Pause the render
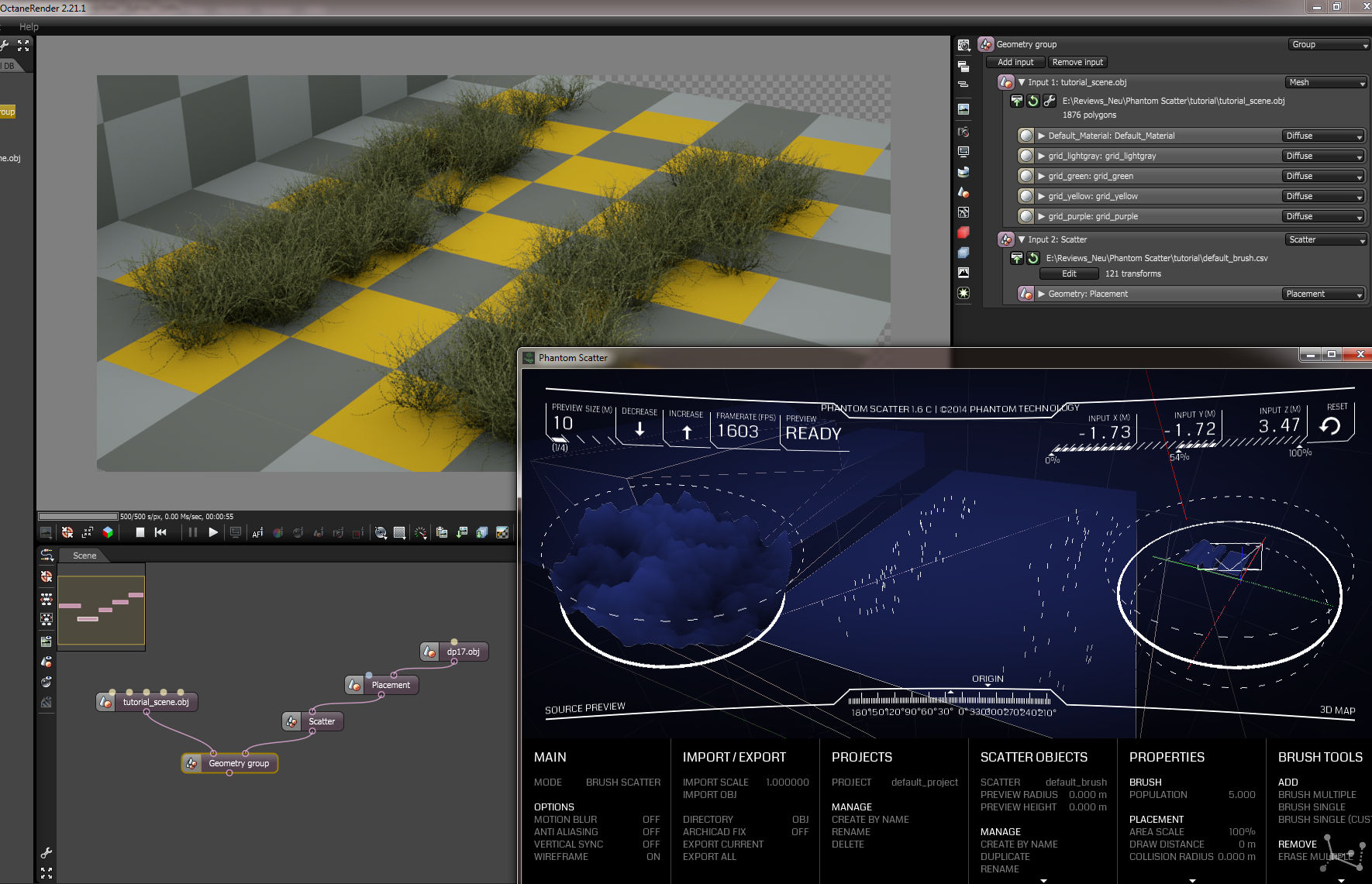This screenshot has height=884, width=1372. (192, 532)
